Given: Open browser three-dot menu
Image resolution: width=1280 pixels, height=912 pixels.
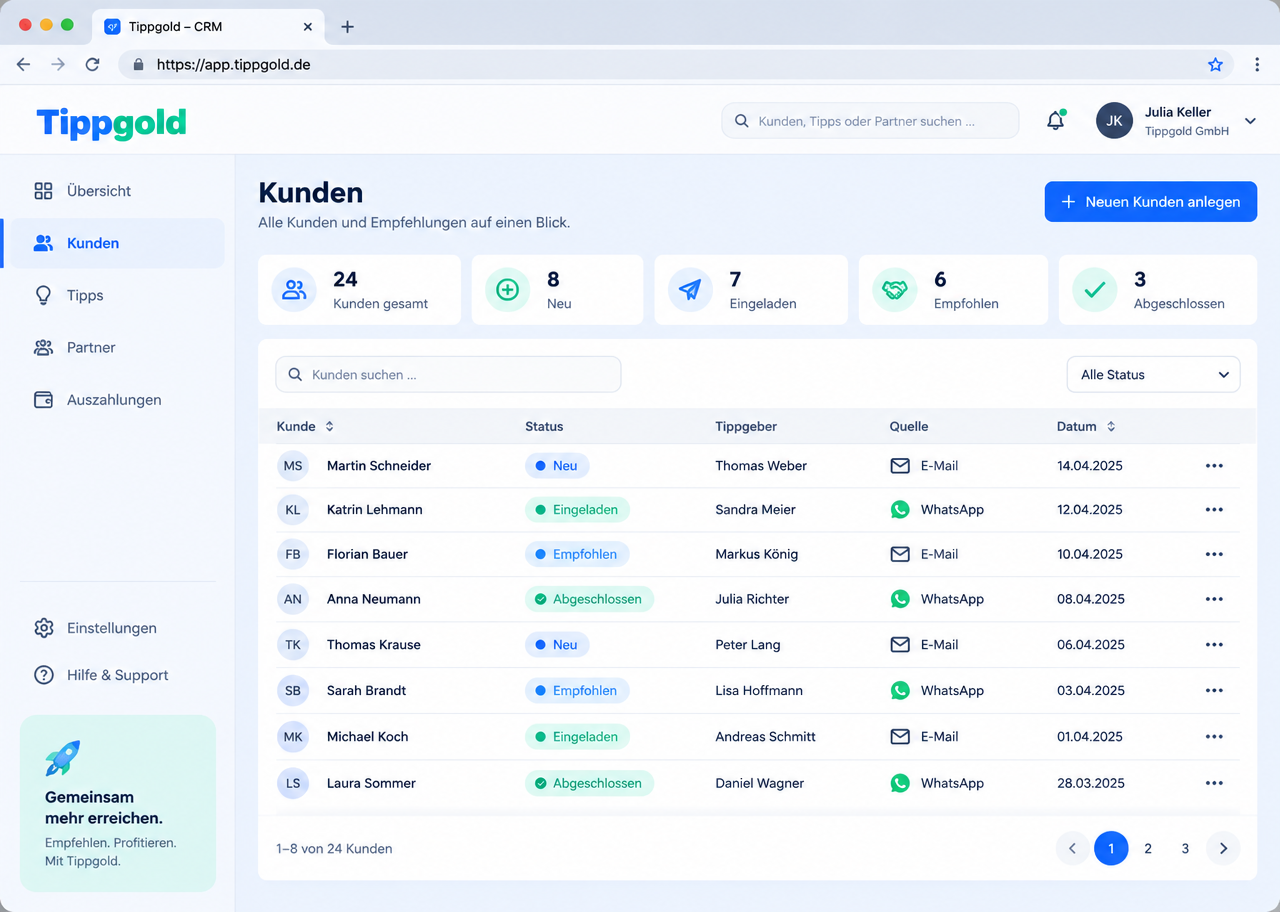Looking at the screenshot, I should click(x=1257, y=64).
